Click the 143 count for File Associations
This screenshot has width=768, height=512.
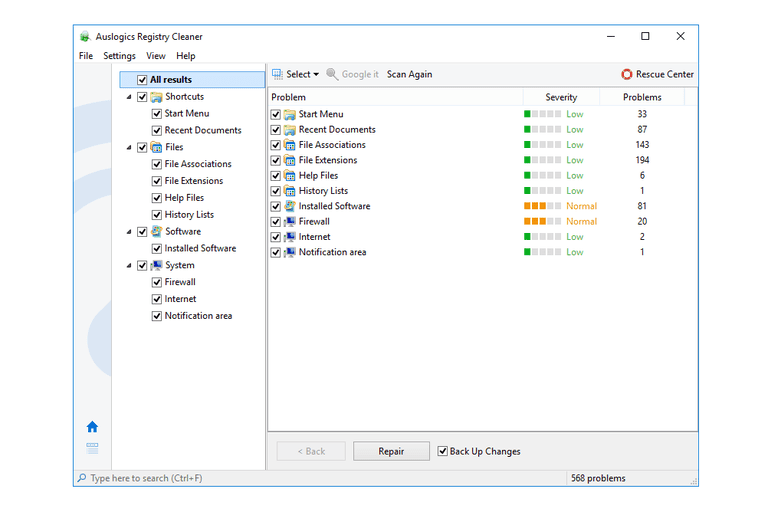coord(642,145)
